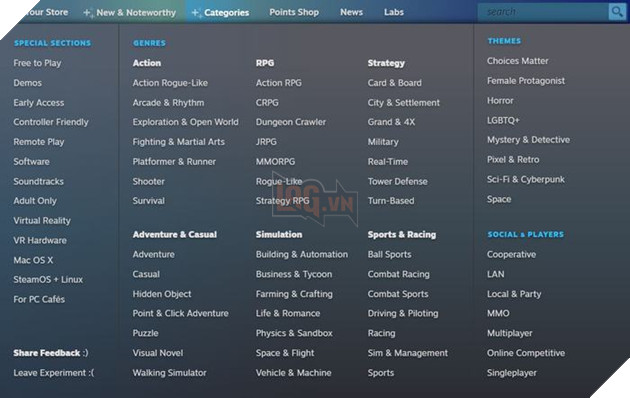Open Sci-Fi & Cyberpunk theme
The image size is (630, 398).
[526, 180]
